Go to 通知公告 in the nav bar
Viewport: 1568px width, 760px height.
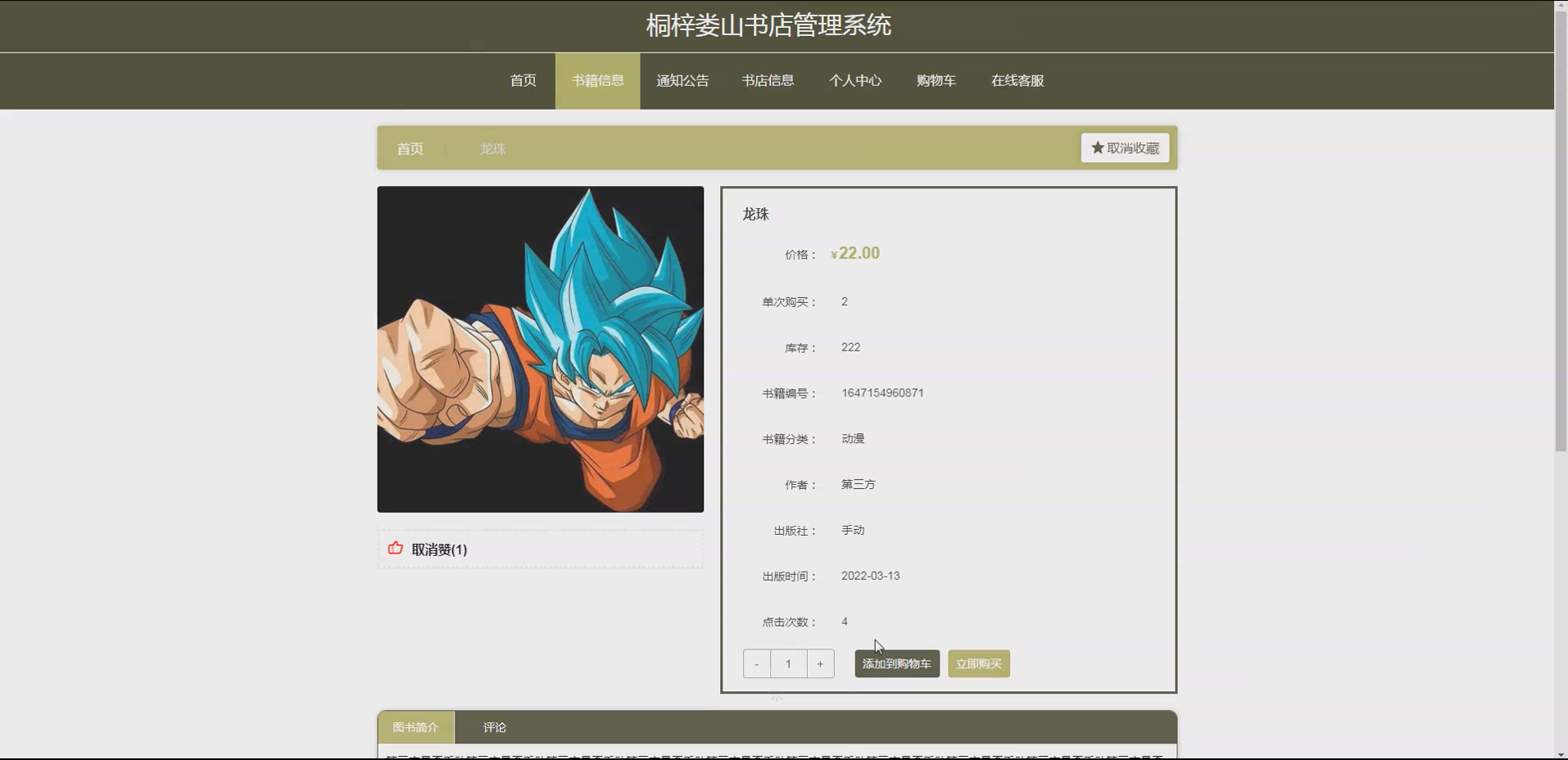682,81
